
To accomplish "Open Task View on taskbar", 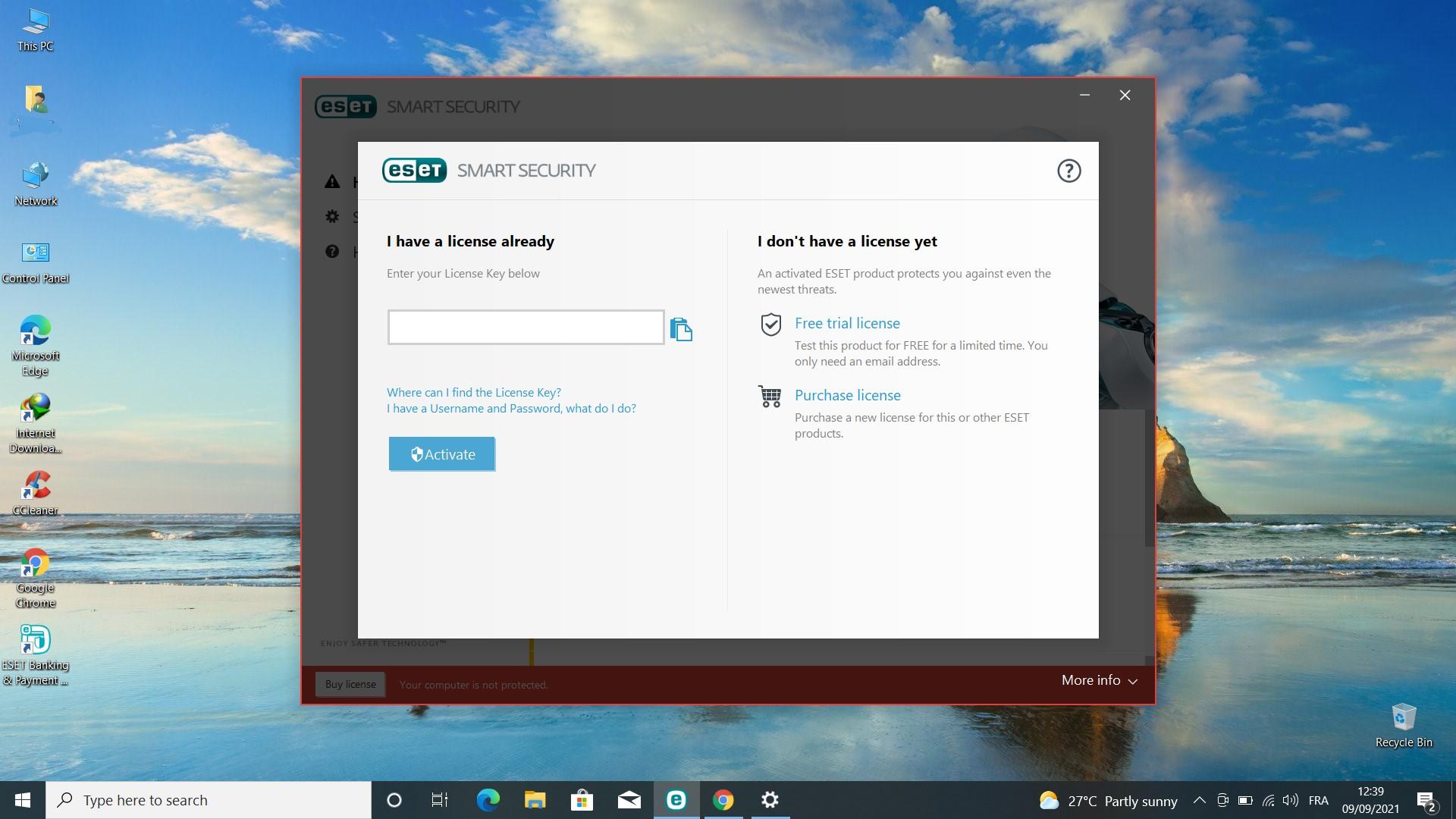I will pyautogui.click(x=440, y=800).
